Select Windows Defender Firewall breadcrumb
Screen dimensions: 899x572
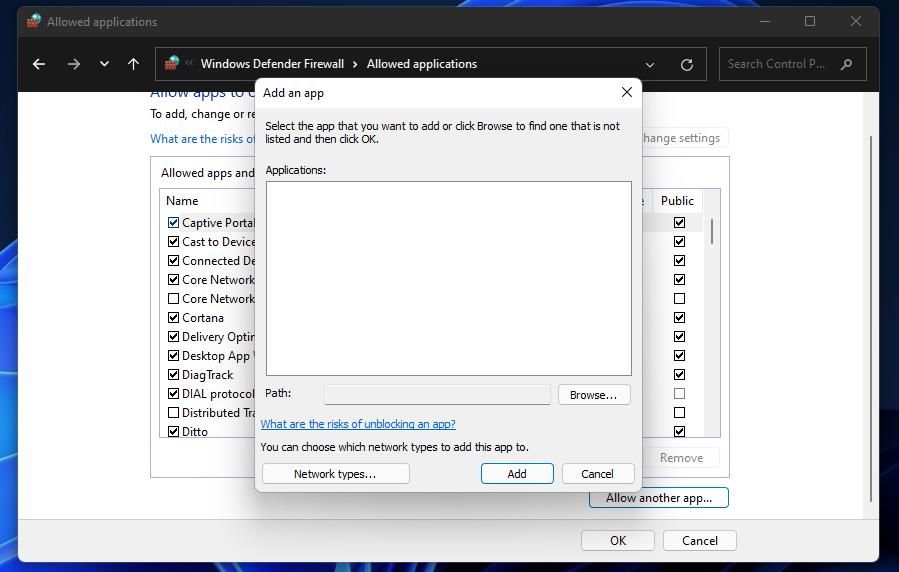pyautogui.click(x=272, y=64)
